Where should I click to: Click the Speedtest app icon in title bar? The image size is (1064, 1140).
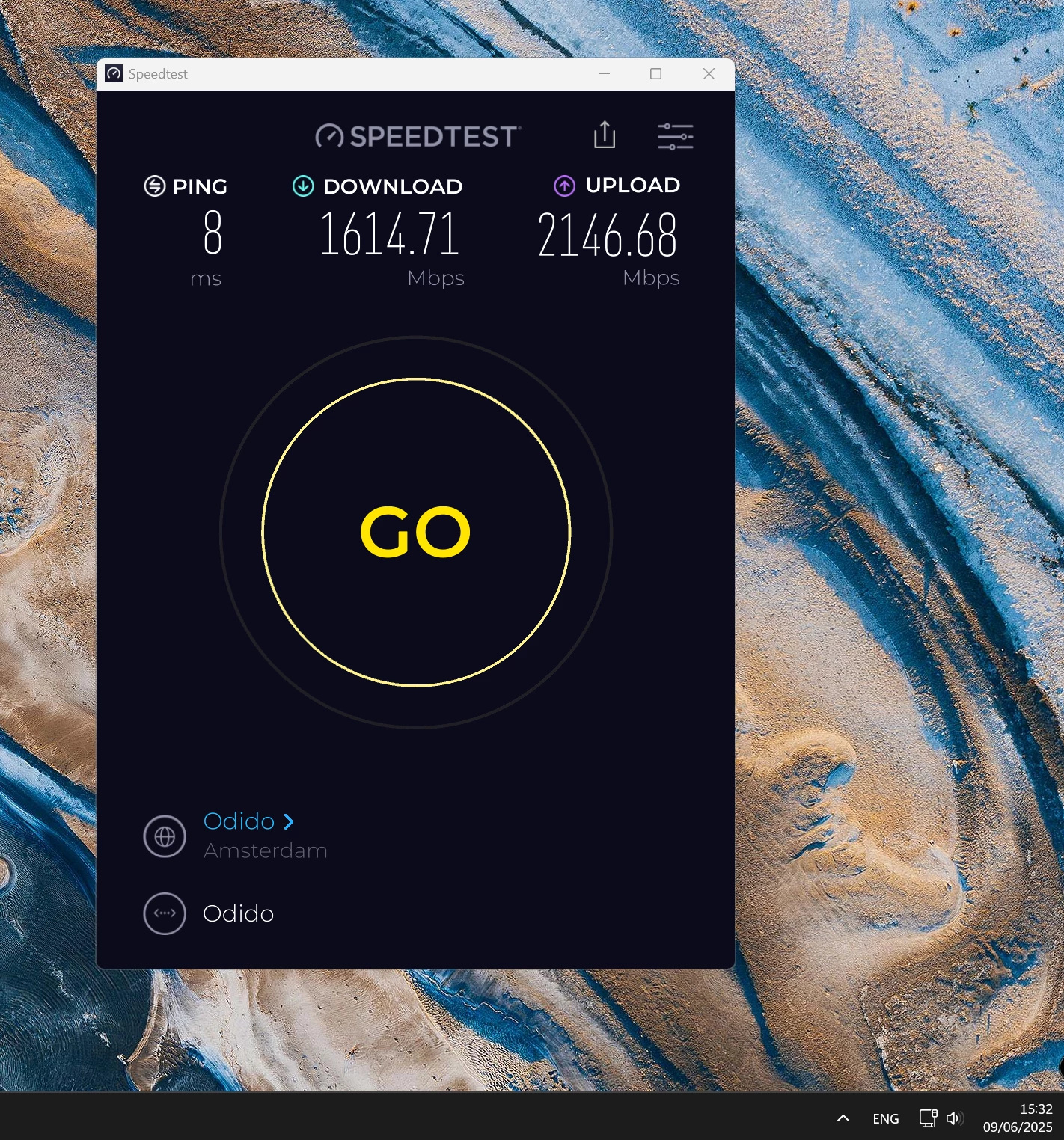(x=114, y=73)
